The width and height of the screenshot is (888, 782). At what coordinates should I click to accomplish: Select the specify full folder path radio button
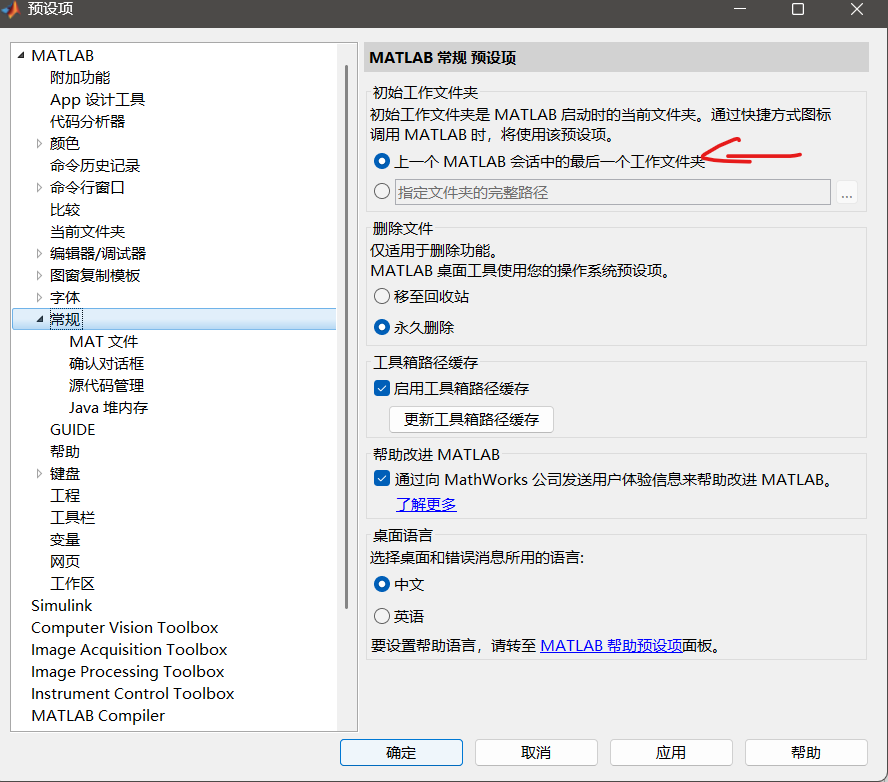click(x=382, y=191)
